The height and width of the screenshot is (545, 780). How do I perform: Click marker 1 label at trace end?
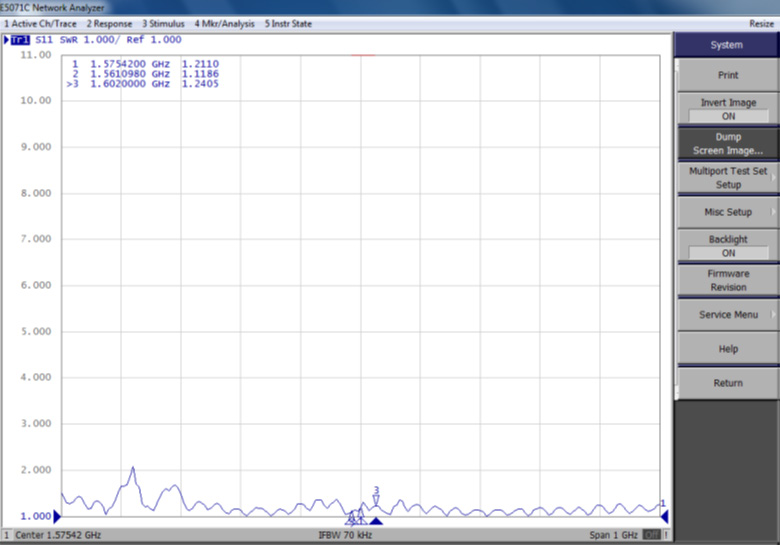(662, 503)
